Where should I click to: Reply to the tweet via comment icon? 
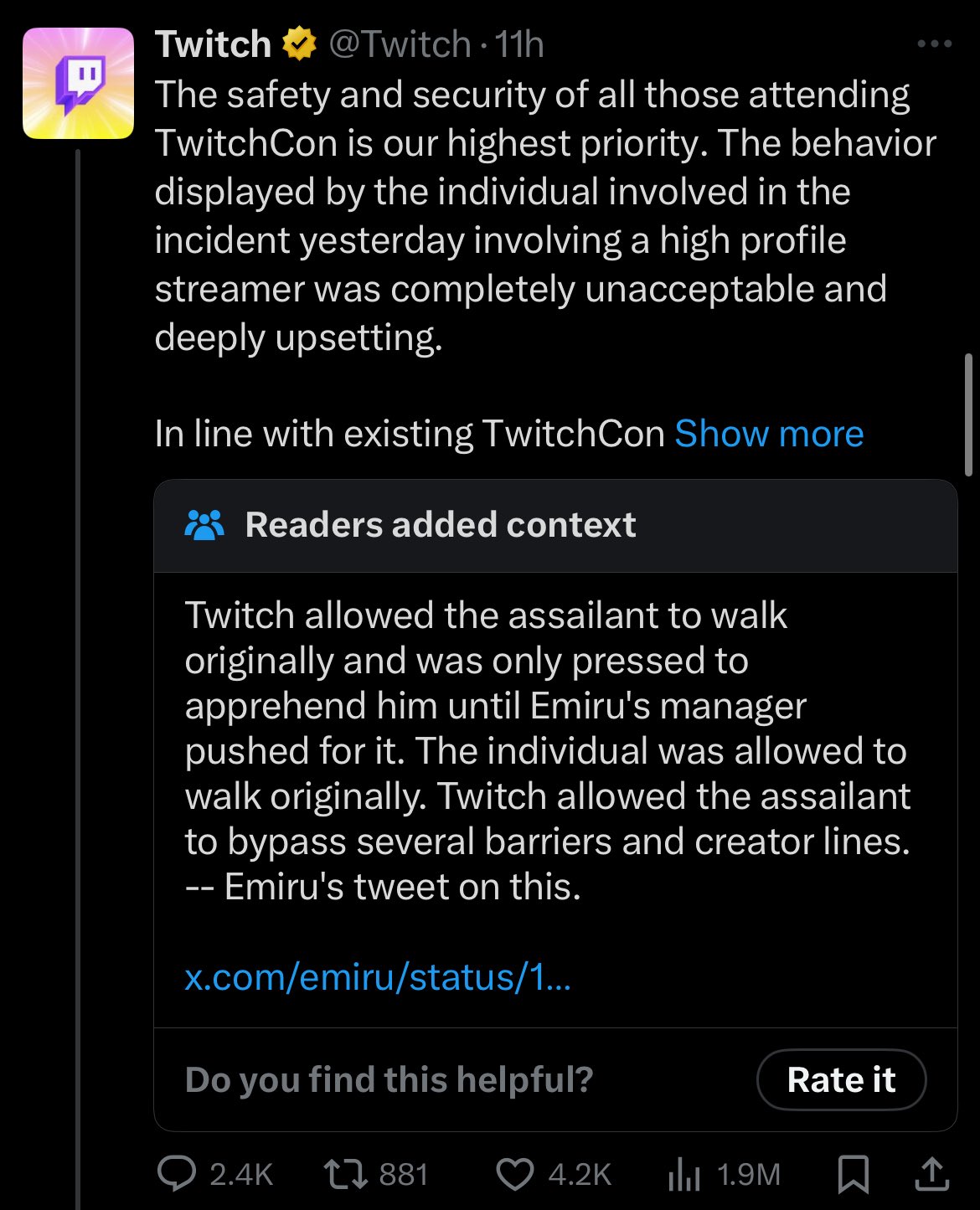[x=177, y=1174]
